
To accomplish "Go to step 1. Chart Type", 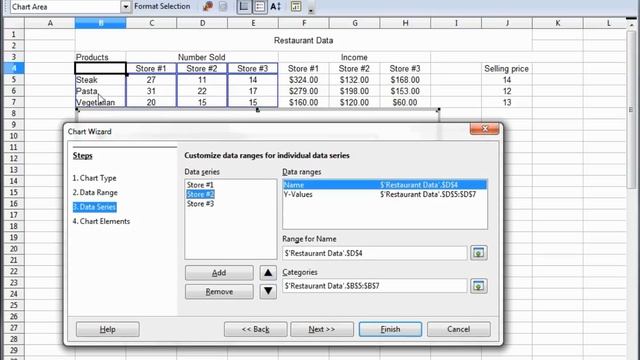I will (x=94, y=178).
